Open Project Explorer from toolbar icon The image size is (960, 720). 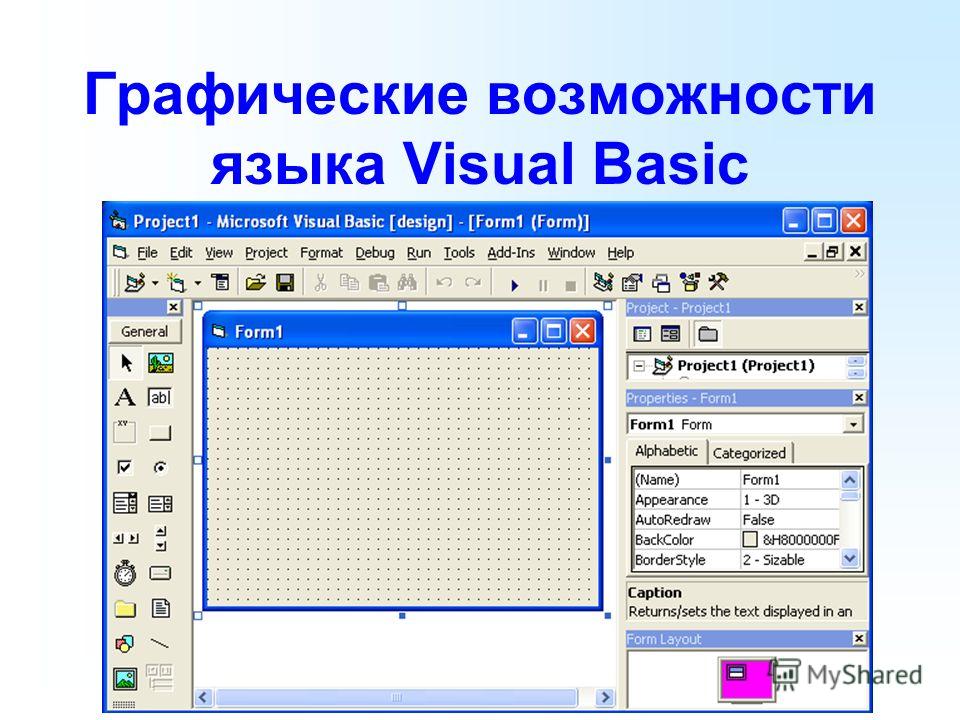[x=603, y=282]
